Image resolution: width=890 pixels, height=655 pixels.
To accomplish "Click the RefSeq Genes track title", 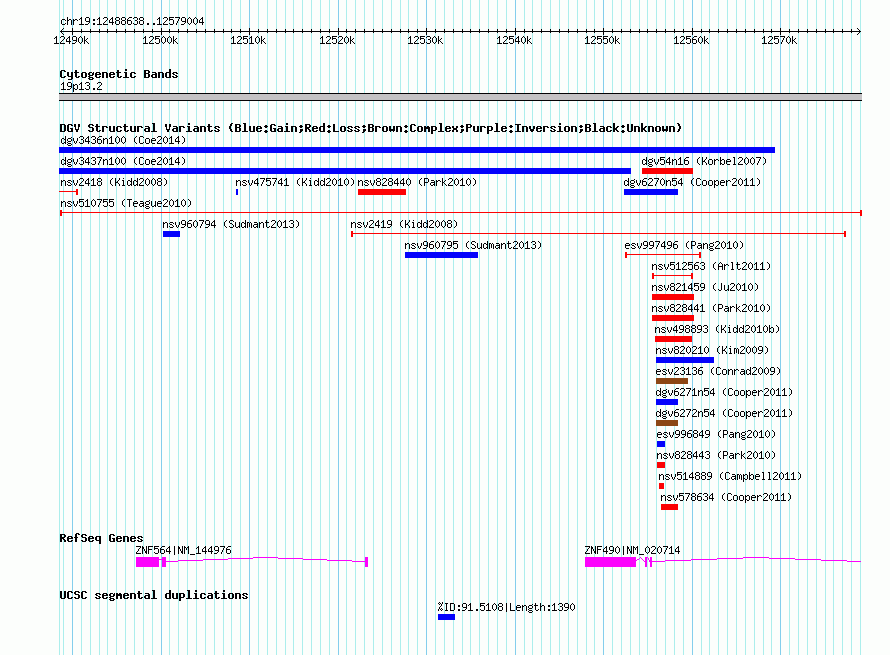I will [101, 538].
